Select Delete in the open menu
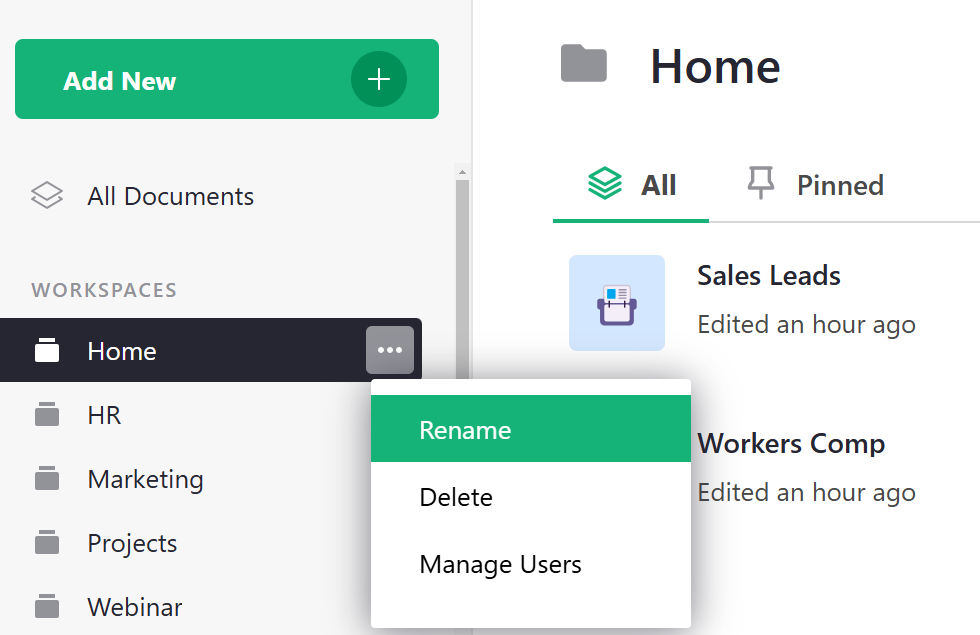This screenshot has width=980, height=635. (456, 497)
